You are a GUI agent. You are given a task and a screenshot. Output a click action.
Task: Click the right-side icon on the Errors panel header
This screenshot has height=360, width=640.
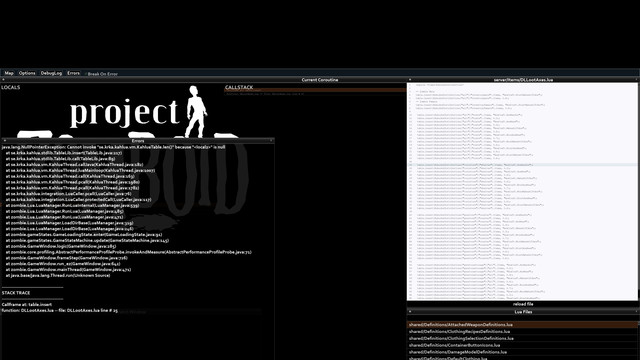[x=271, y=140]
